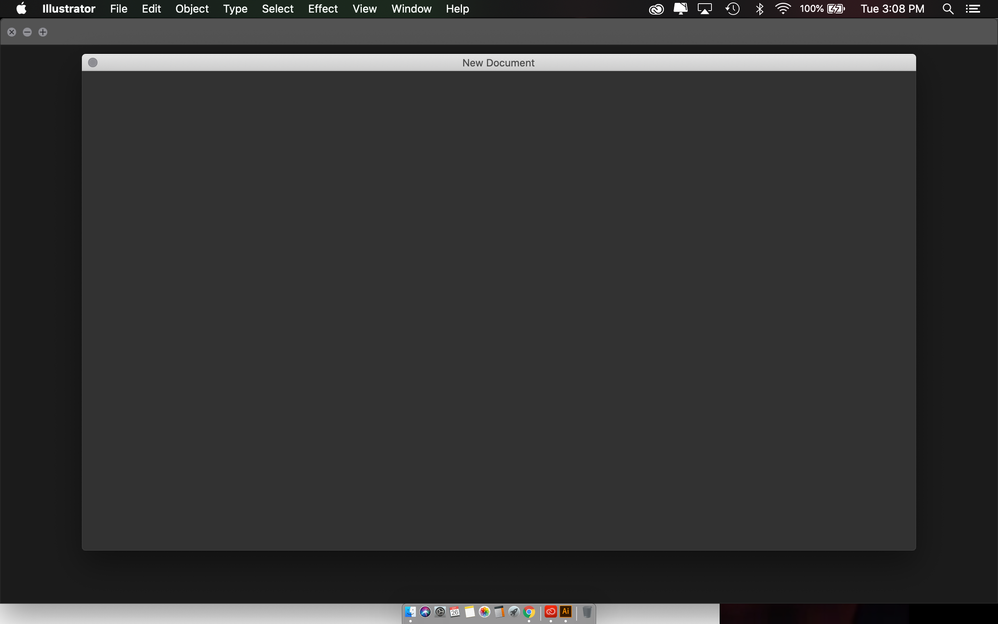The image size is (998, 624).
Task: Open Notification Center
Action: click(973, 8)
